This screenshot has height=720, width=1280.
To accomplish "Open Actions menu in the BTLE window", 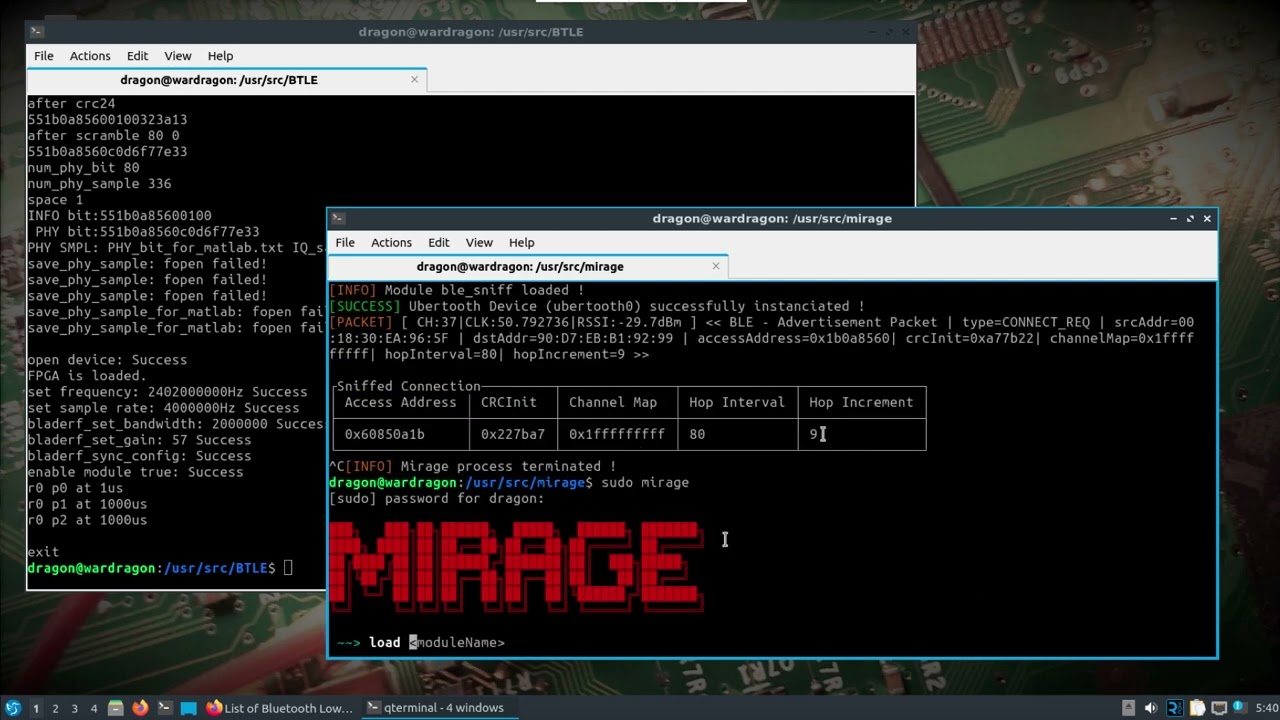I will [x=90, y=56].
